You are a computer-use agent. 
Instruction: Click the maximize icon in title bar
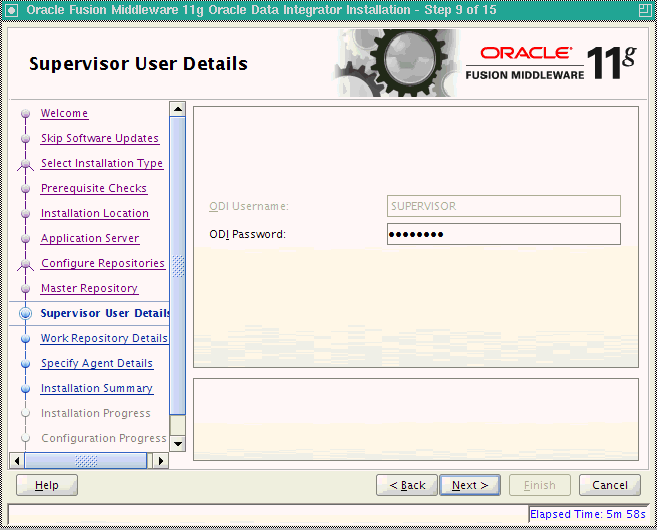pos(645,10)
